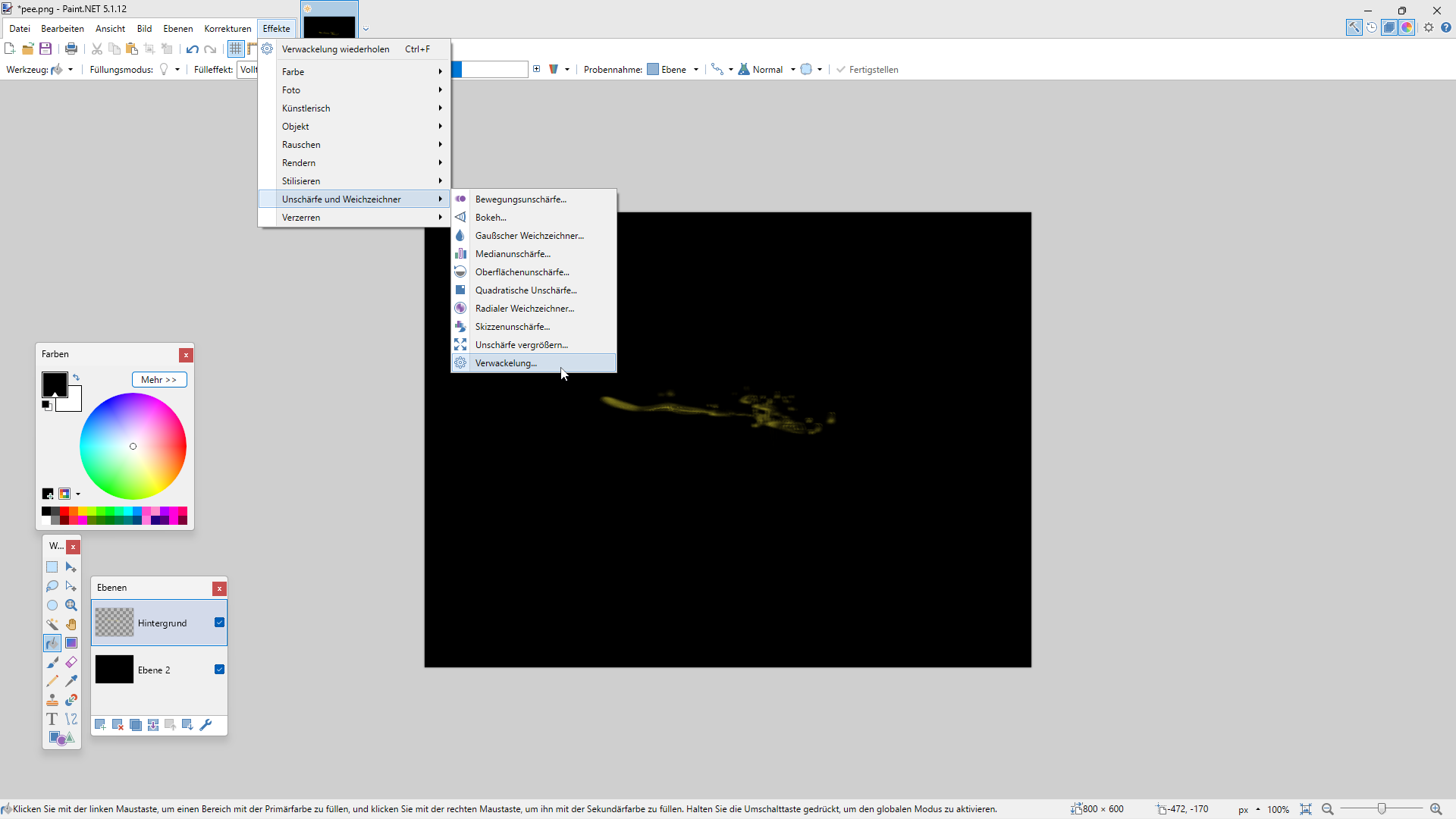Open the Normal blend mode dropdown
1456x819 pixels.
point(767,69)
